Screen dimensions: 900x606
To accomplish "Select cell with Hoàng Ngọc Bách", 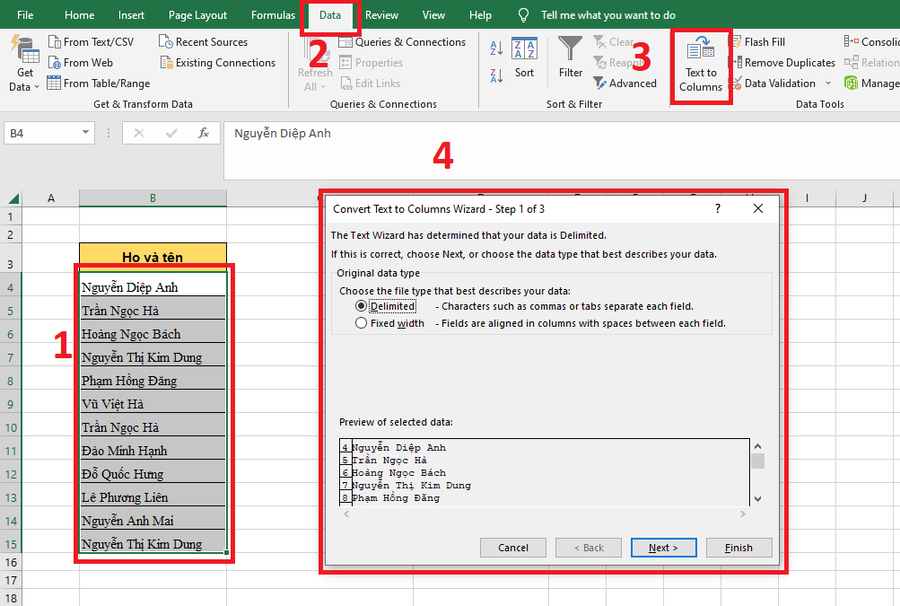I will click(x=153, y=334).
